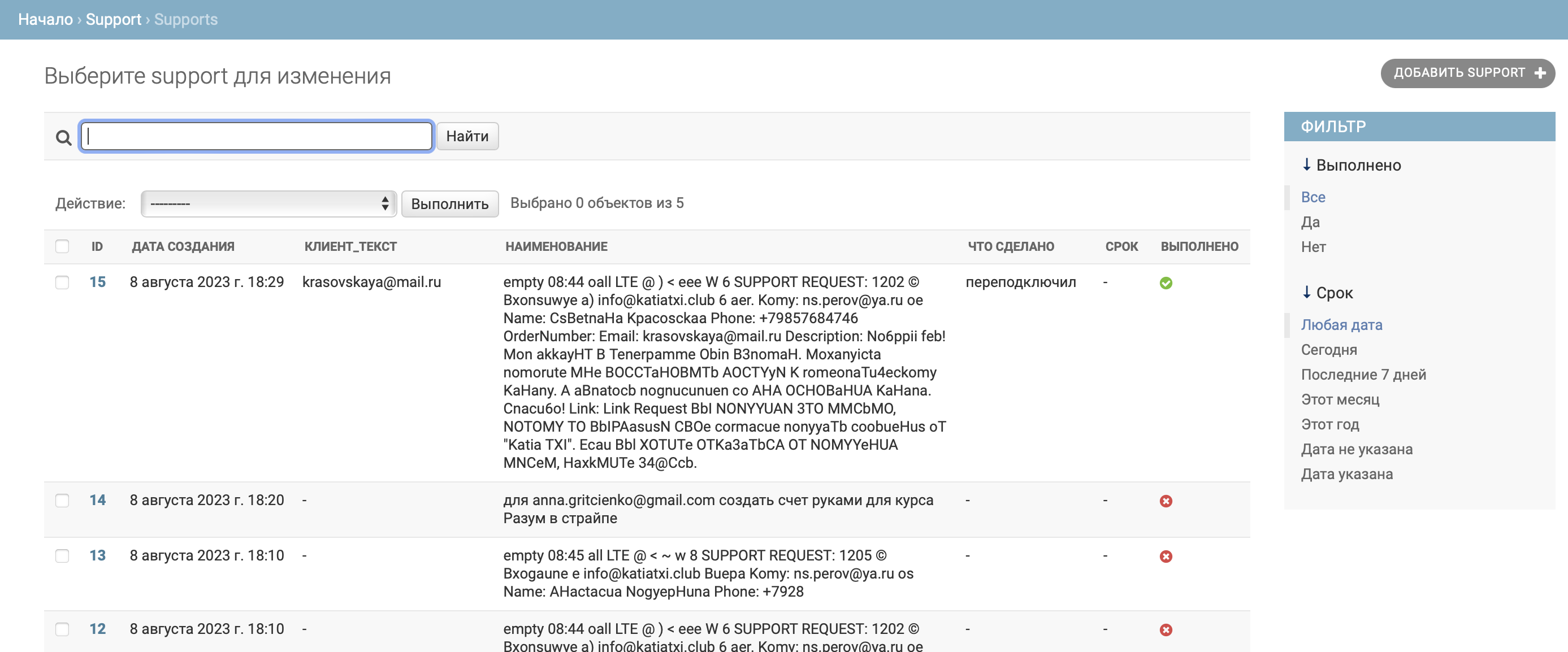The width and height of the screenshot is (1568, 652).
Task: Click the red not-done icon in row 13
Action: tap(1165, 556)
